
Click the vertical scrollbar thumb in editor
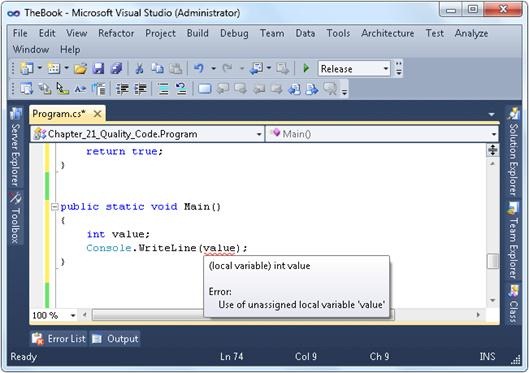[493, 261]
